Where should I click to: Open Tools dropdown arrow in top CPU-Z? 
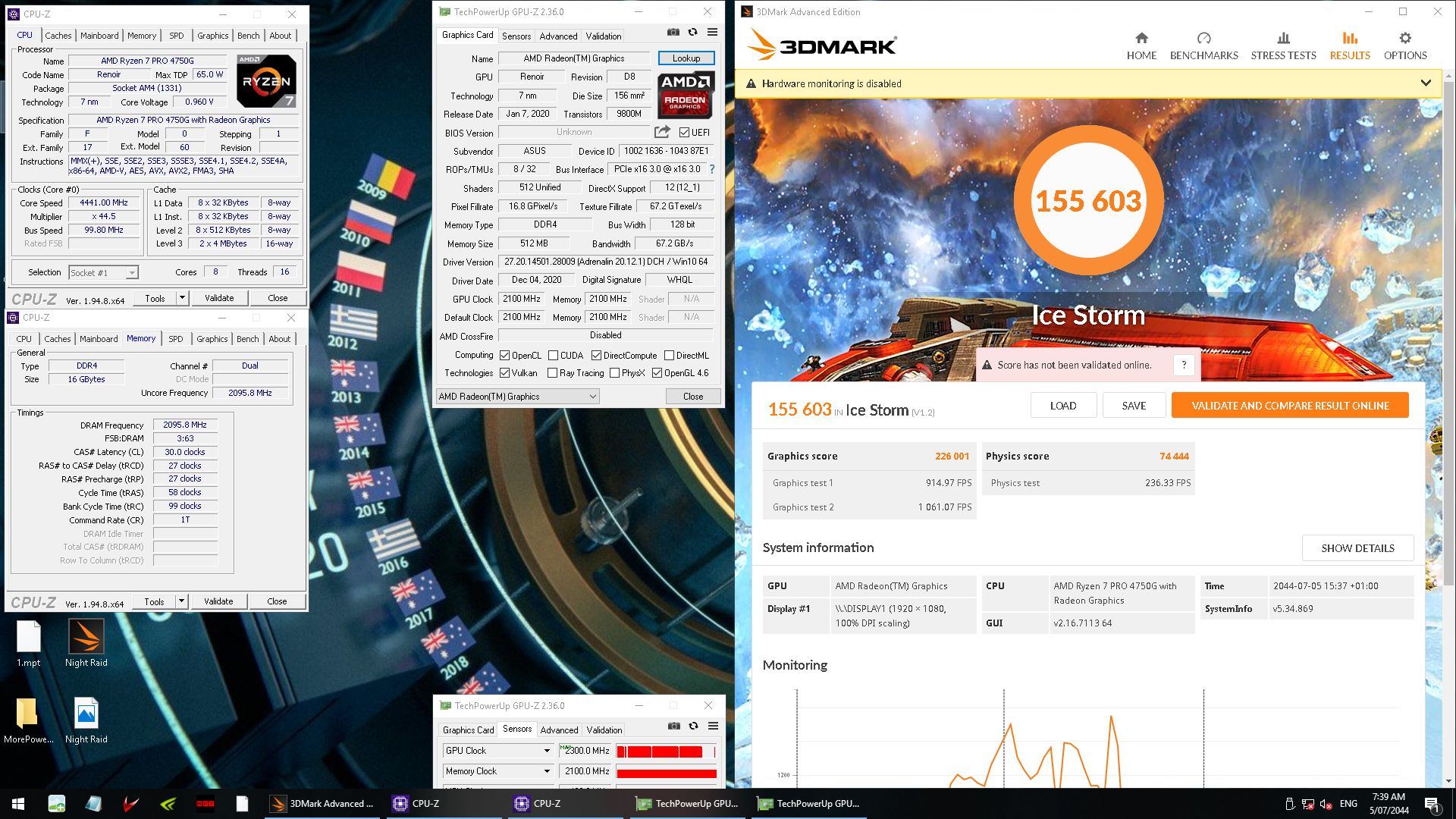coord(182,298)
